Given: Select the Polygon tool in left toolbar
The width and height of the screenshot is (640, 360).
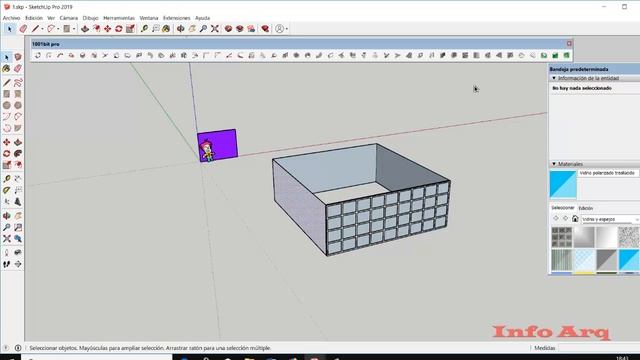Looking at the screenshot, I should pos(18,105).
